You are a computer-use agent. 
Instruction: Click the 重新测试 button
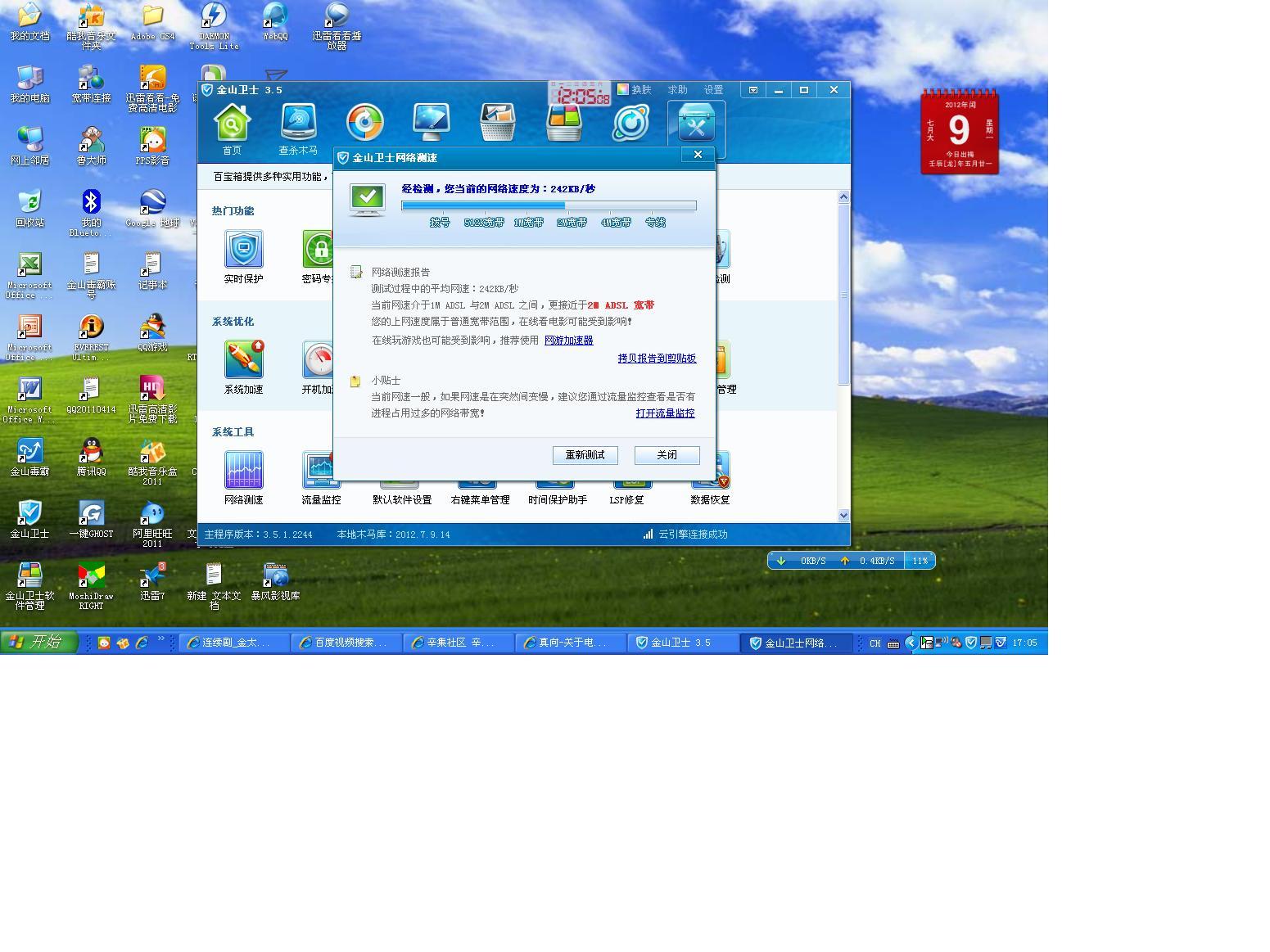tap(585, 455)
